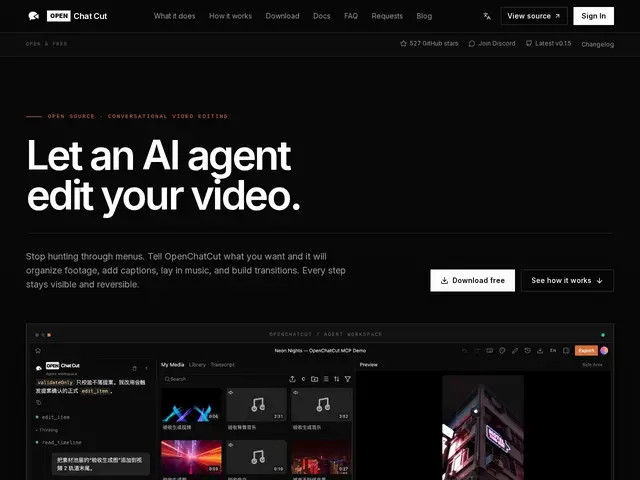This screenshot has width=640, height=480.
Task: Click the undo arrow in the demo editor toolbar
Action: (x=464, y=351)
